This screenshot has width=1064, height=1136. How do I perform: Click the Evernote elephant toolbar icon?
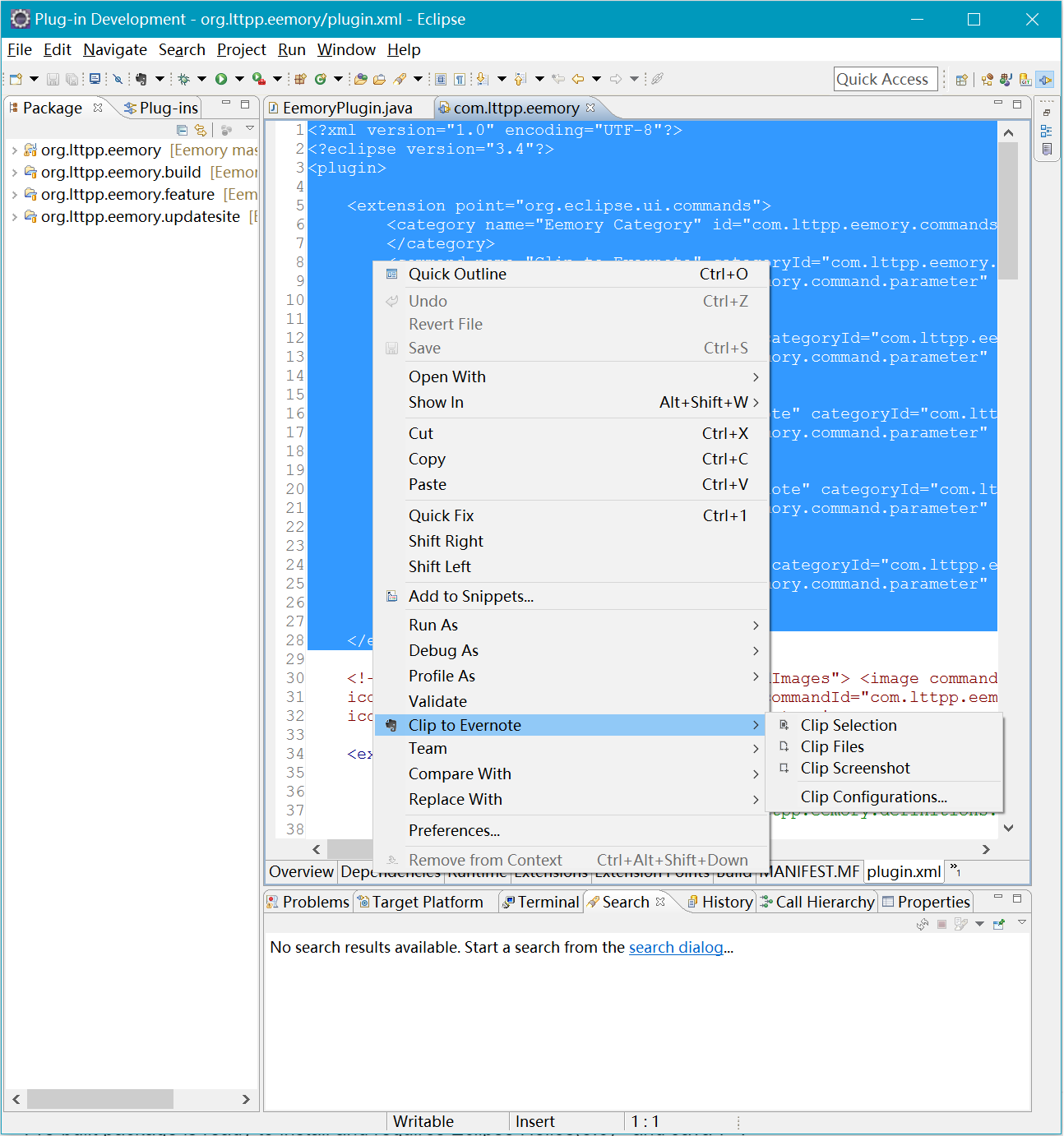click(x=141, y=79)
